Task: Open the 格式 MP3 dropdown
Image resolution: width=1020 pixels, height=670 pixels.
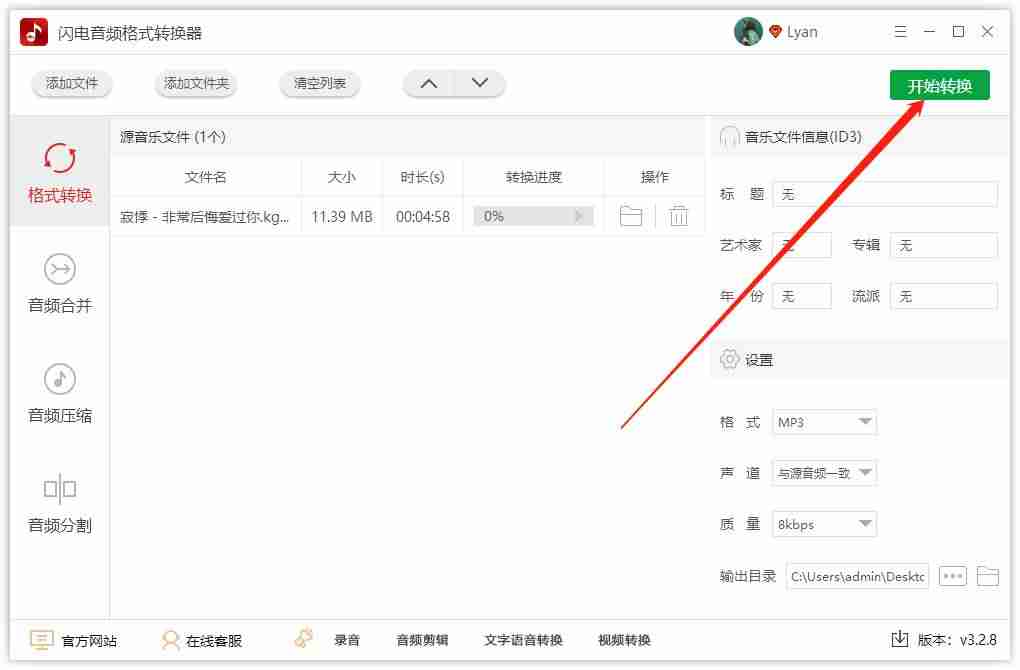Action: pos(824,422)
